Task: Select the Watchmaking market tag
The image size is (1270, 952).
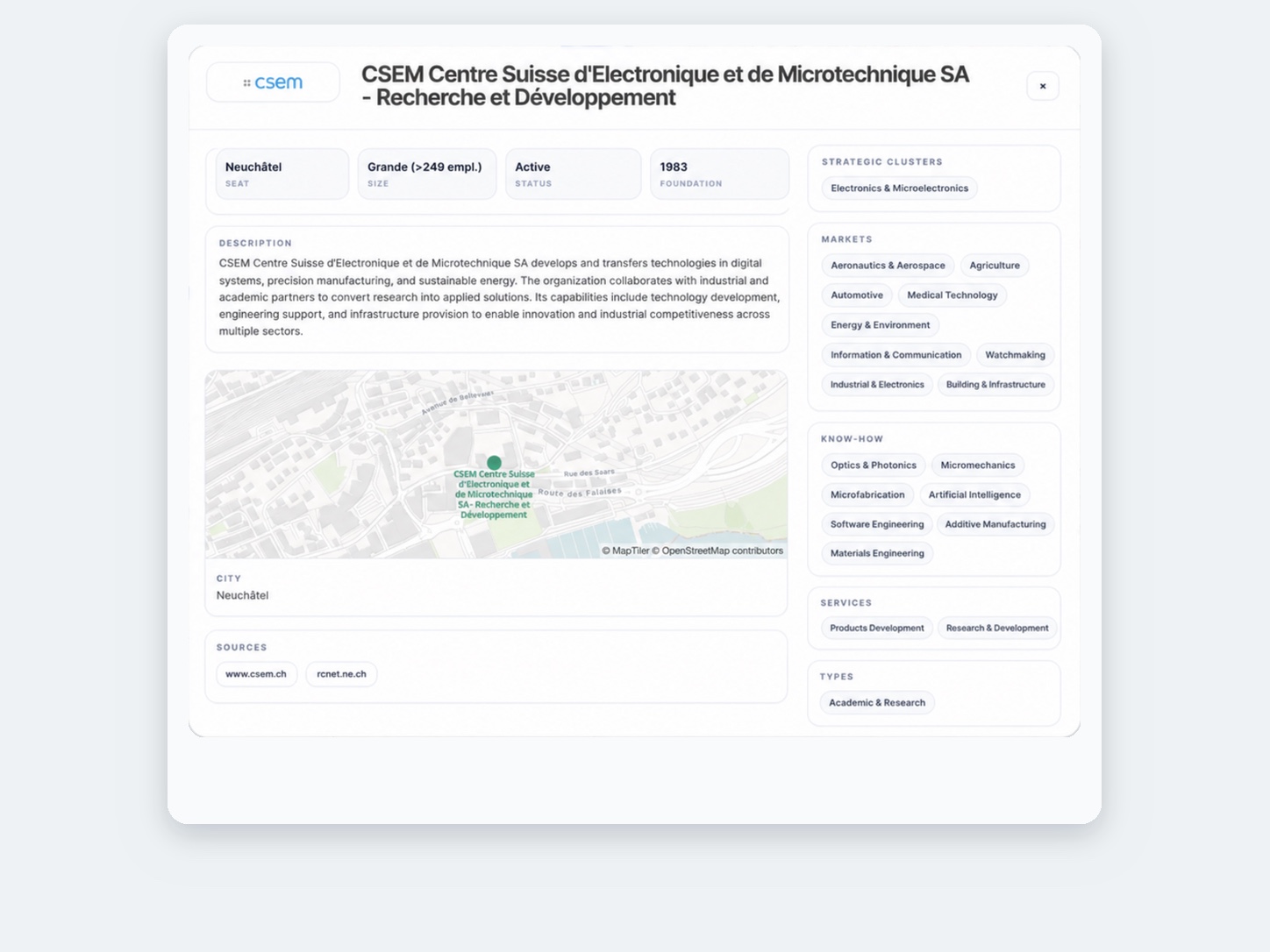Action: (1016, 355)
